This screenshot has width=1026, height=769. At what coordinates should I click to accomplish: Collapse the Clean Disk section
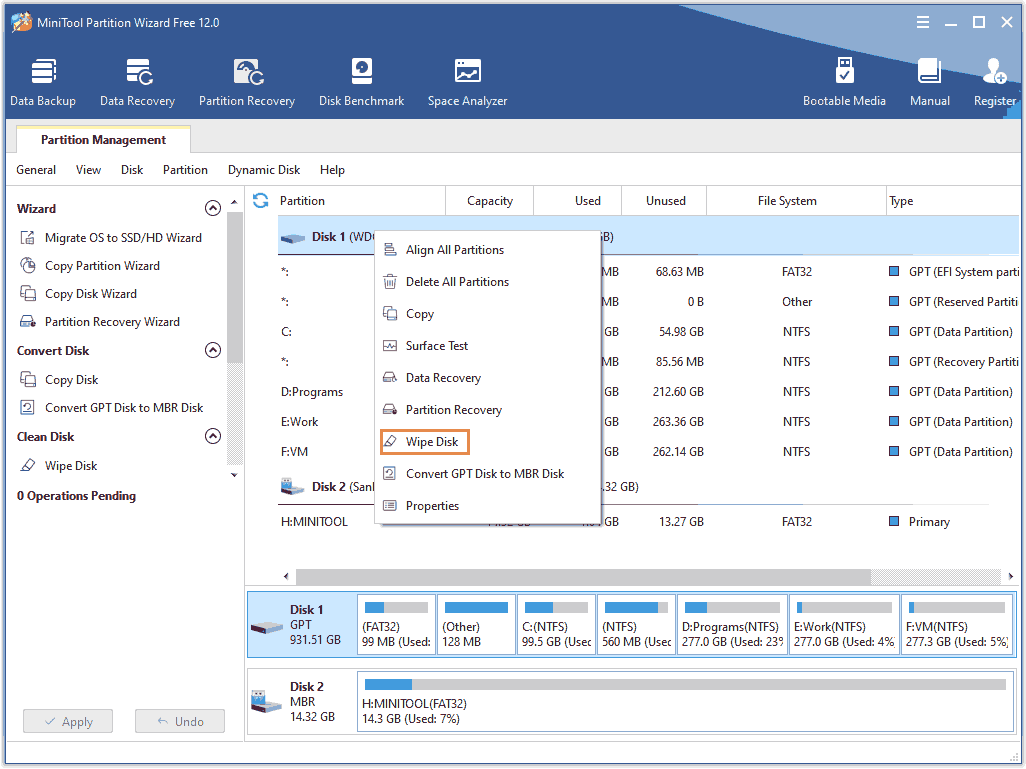(x=213, y=436)
